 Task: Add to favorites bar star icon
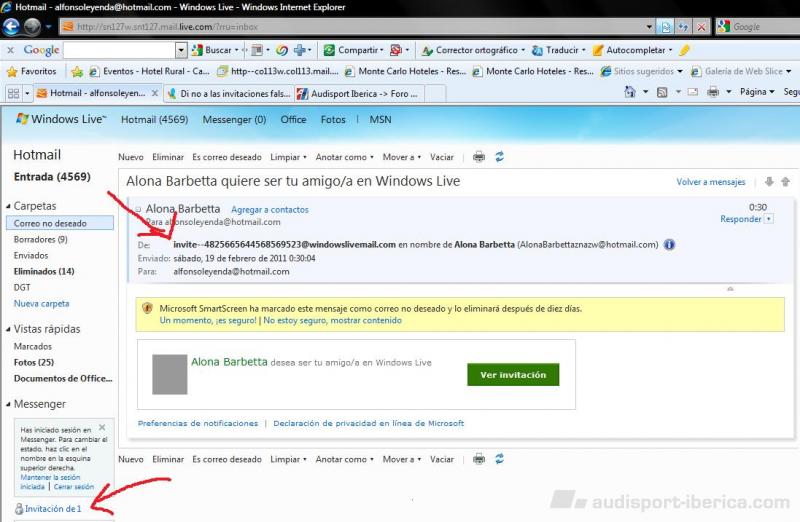click(x=77, y=71)
